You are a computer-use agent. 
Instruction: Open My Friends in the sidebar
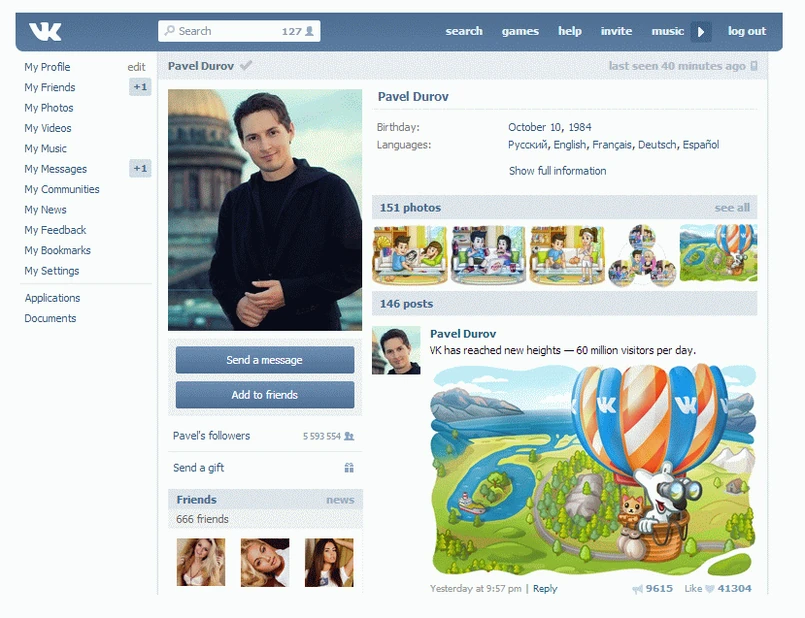click(x=50, y=87)
